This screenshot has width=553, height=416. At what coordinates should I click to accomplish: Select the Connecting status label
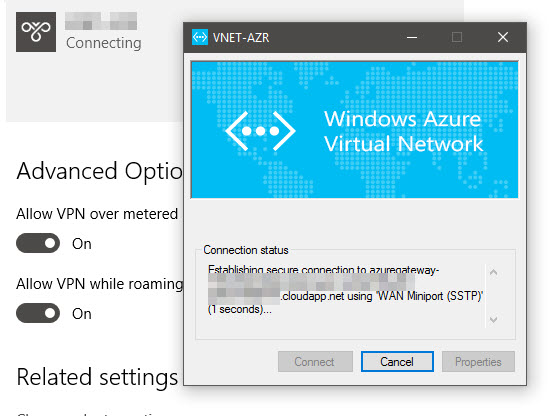[104, 43]
